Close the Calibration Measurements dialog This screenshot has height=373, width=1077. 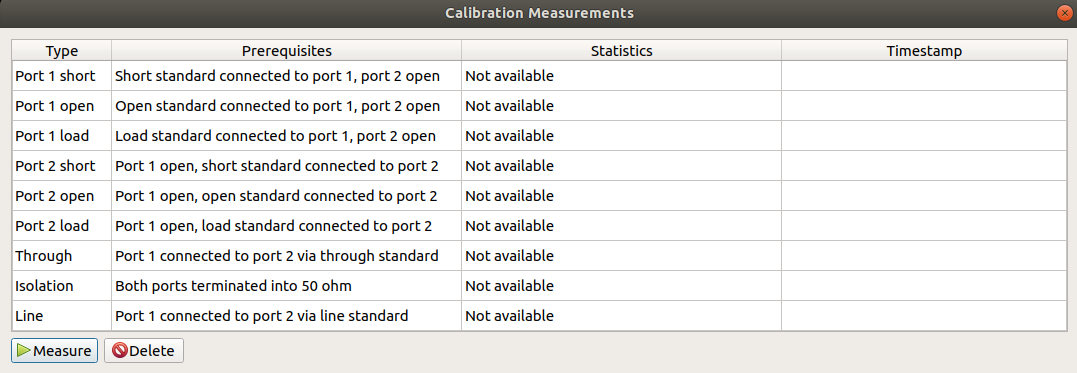1064,13
